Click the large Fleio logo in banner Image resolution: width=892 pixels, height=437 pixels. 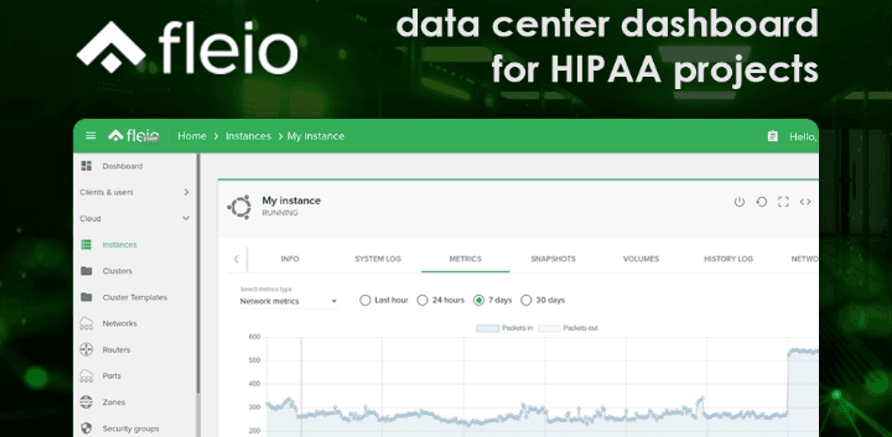click(x=187, y=48)
